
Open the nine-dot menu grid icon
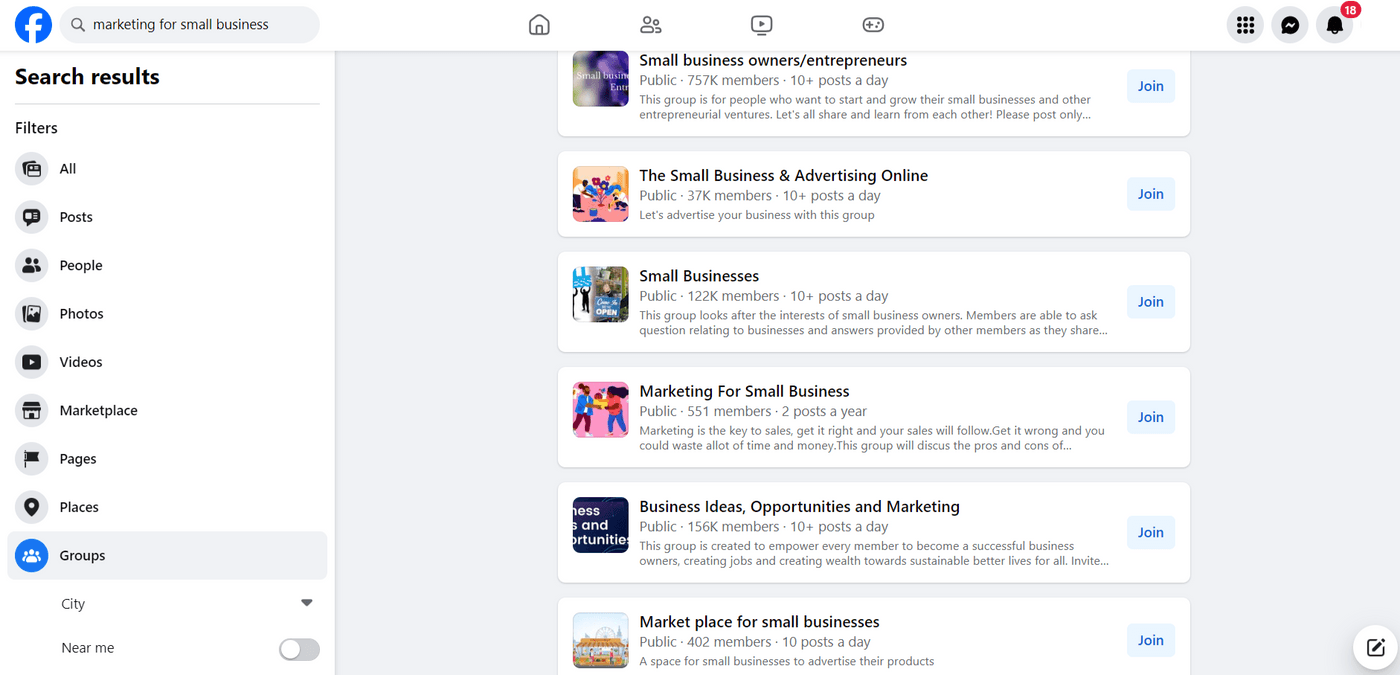click(1245, 25)
